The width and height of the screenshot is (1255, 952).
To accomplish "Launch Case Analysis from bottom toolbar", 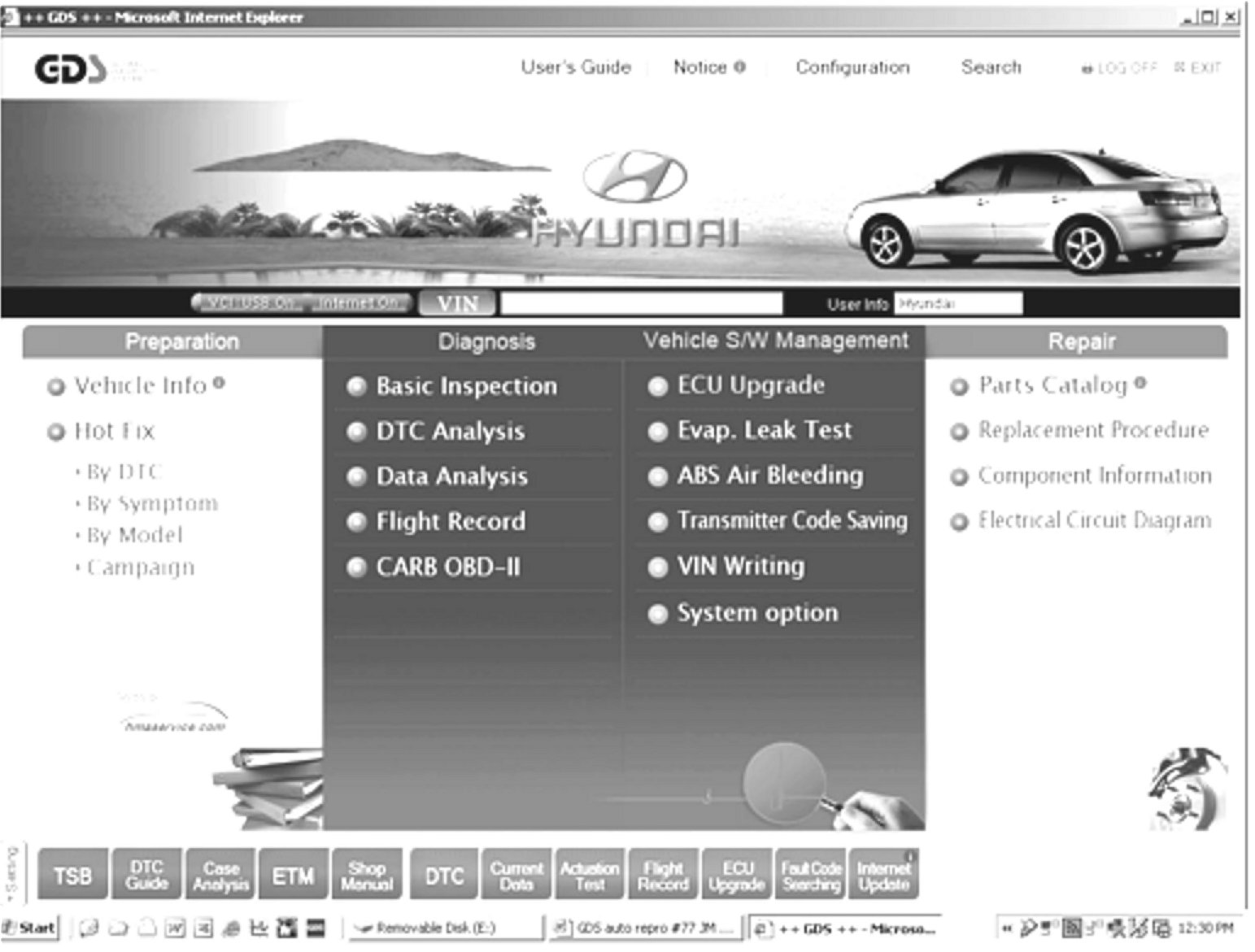I will (x=220, y=875).
